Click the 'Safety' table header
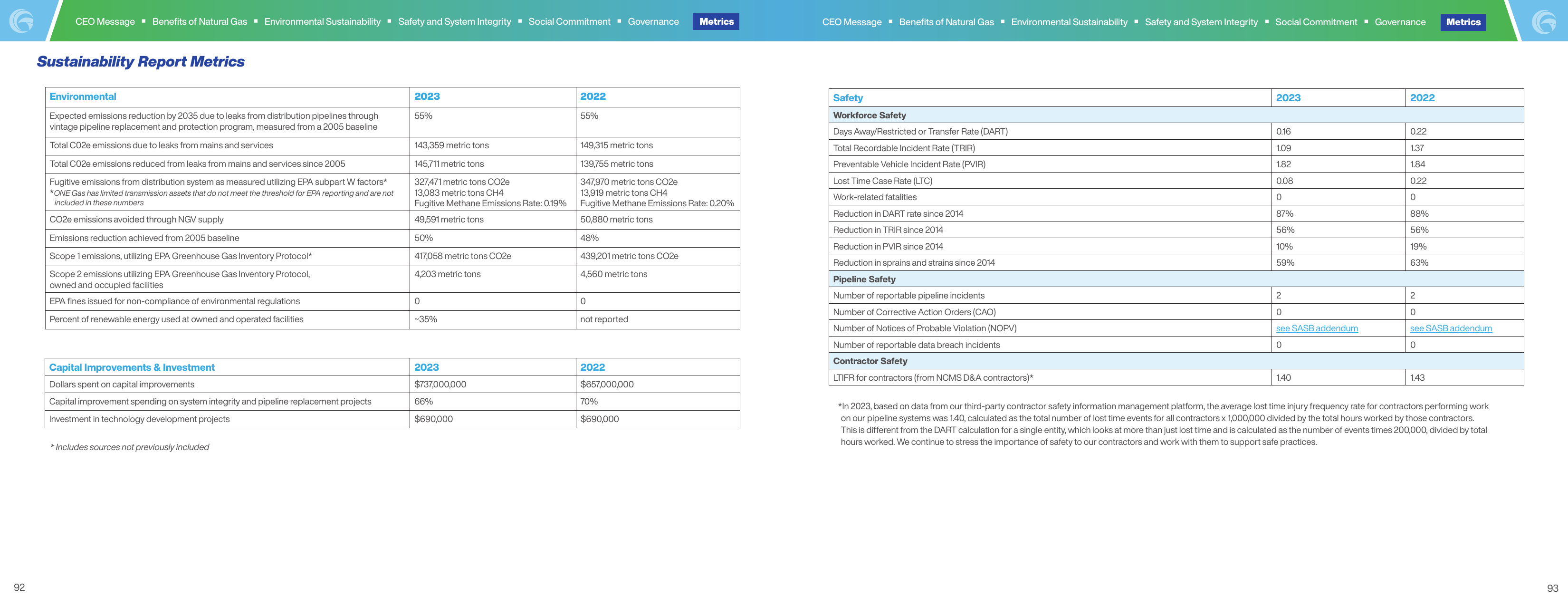 point(848,98)
